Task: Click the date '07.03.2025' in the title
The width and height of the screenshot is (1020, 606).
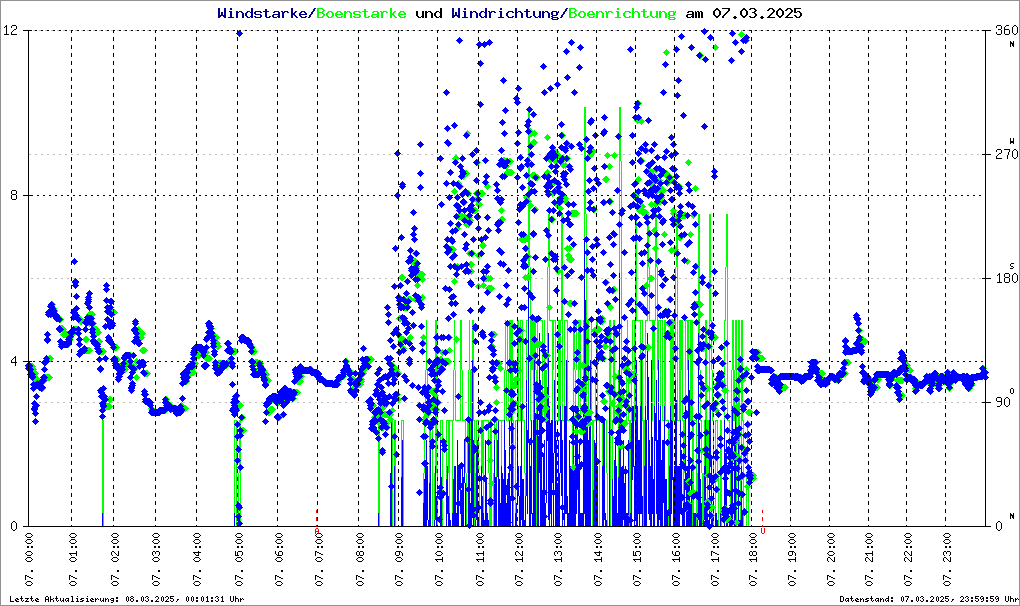Action: coord(757,14)
